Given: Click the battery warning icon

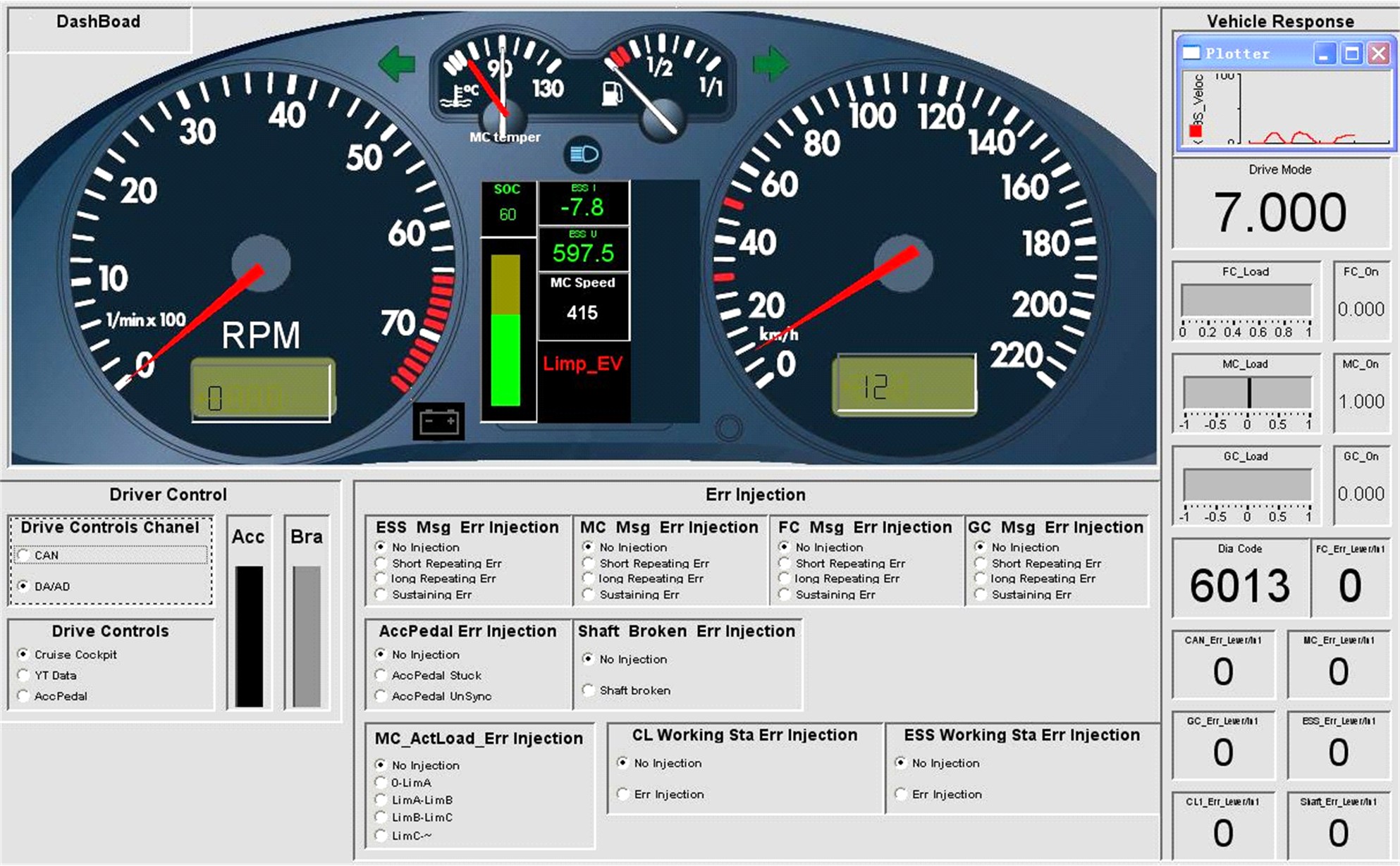Looking at the screenshot, I should coord(438,421).
